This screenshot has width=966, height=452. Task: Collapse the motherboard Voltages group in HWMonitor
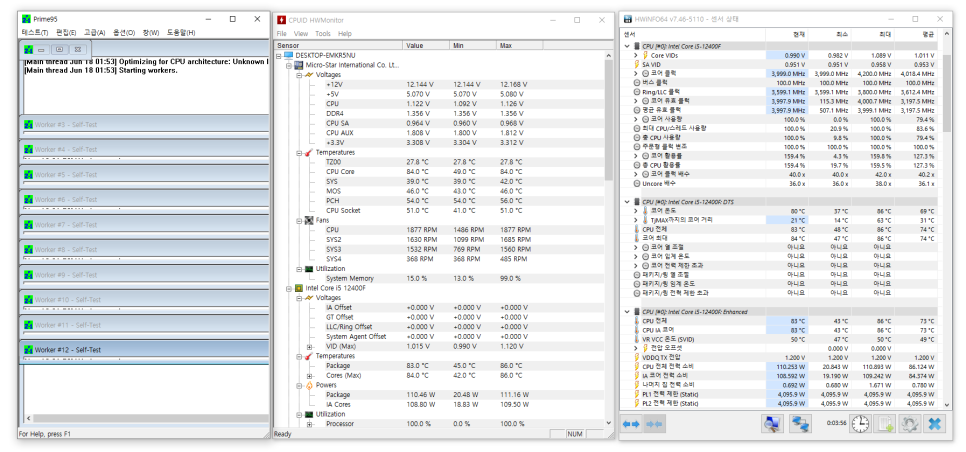[299, 75]
